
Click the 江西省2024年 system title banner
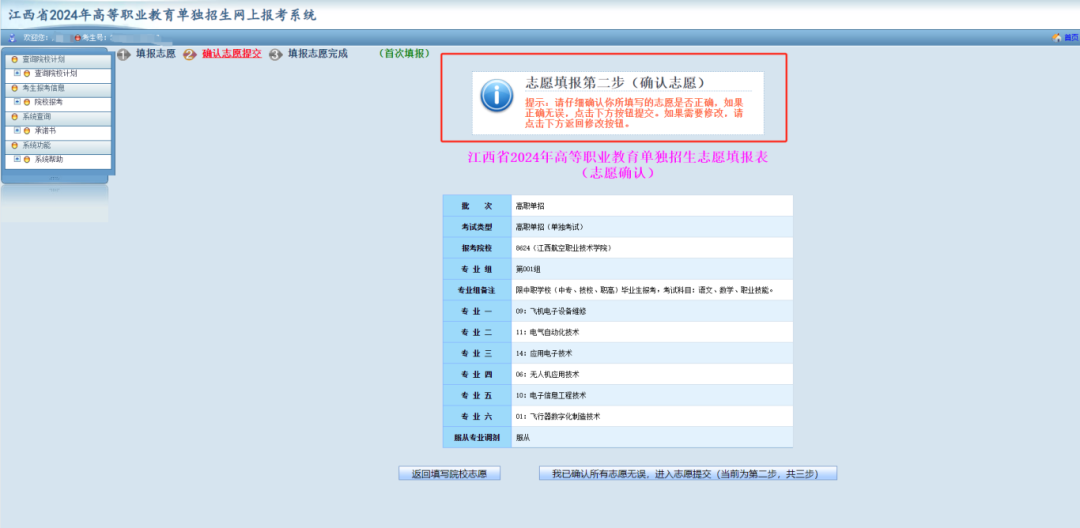[163, 15]
